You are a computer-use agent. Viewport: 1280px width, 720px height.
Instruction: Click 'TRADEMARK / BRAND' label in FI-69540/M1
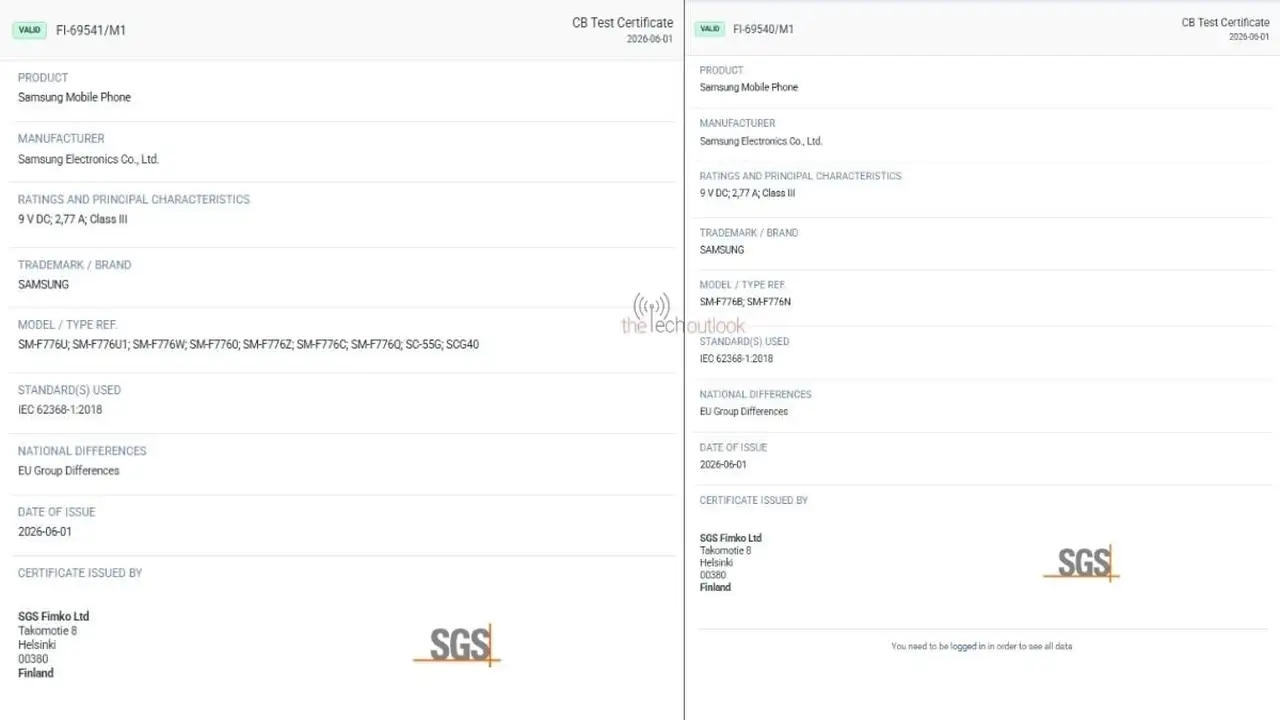tap(749, 232)
